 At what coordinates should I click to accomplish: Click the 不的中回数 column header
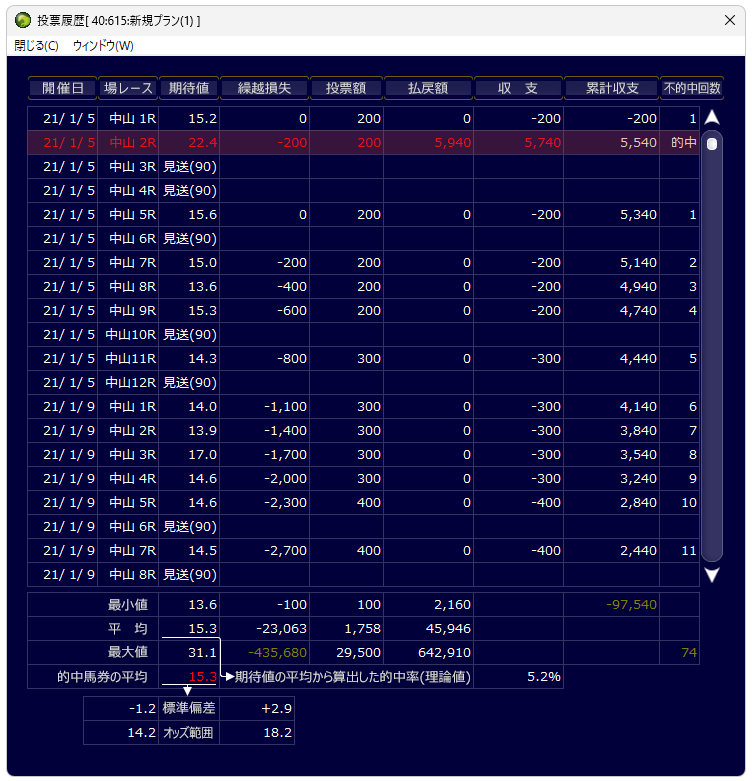(692, 88)
